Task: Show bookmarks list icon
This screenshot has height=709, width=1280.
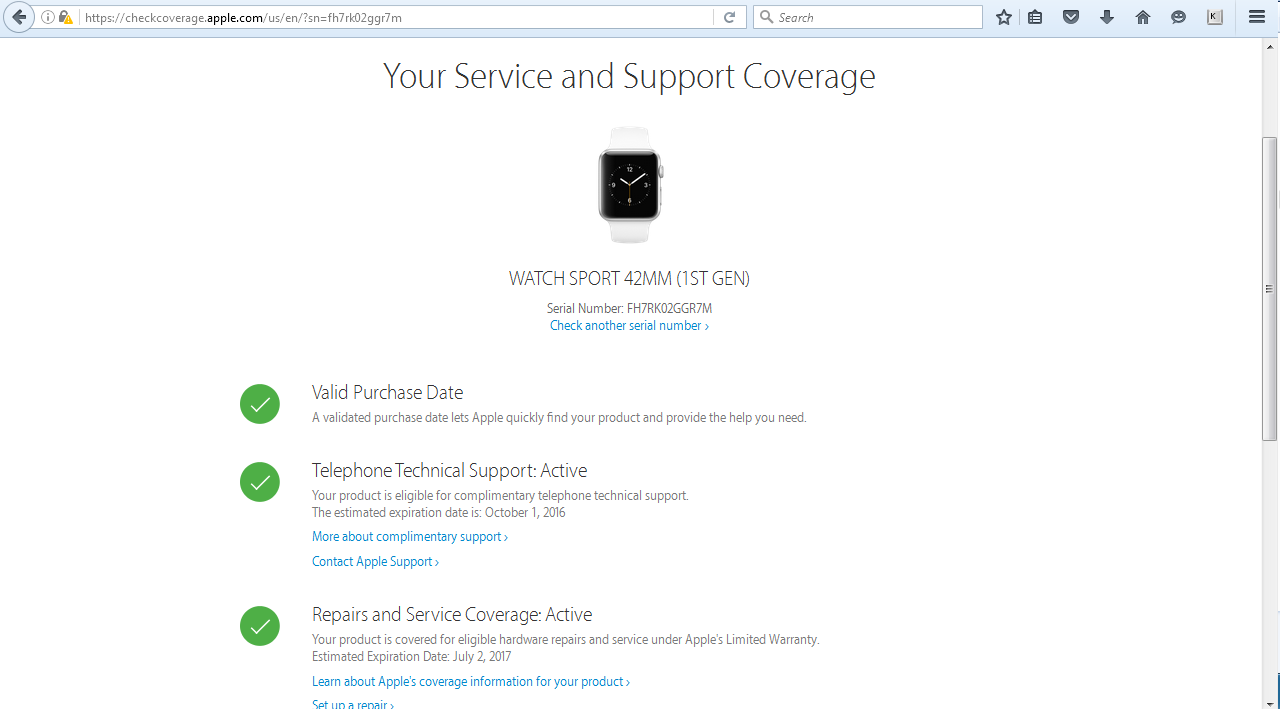Action: [1036, 17]
